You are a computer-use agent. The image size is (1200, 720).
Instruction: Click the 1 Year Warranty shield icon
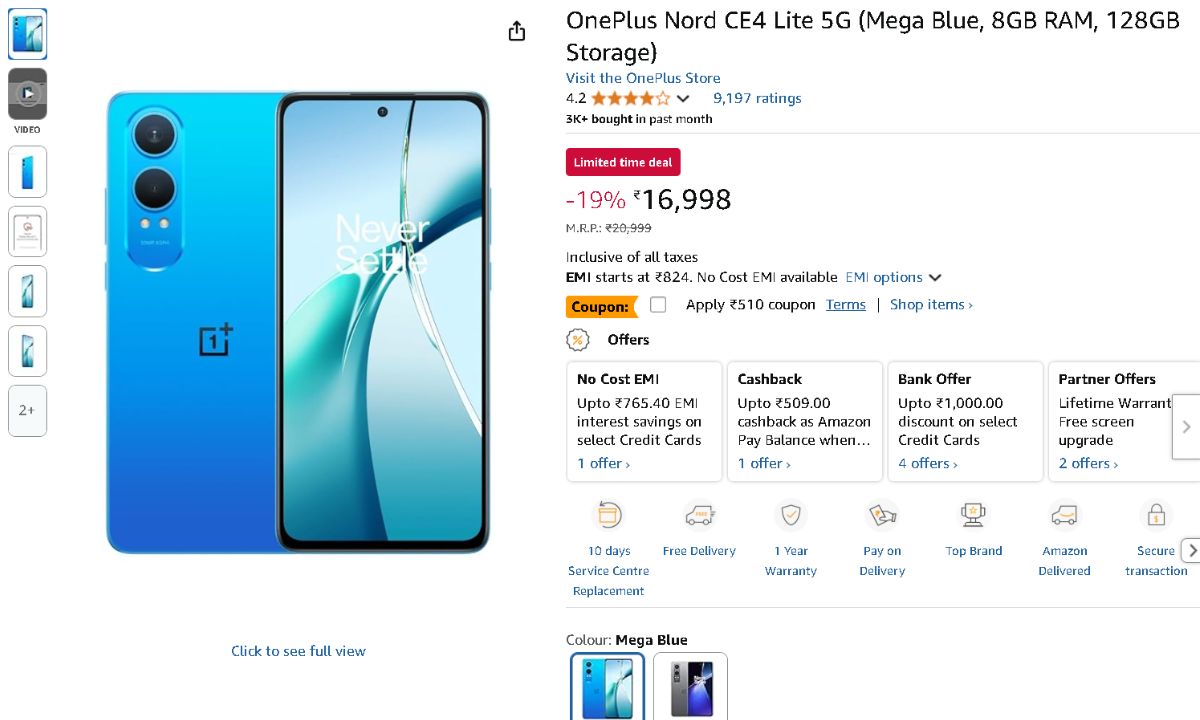point(790,515)
